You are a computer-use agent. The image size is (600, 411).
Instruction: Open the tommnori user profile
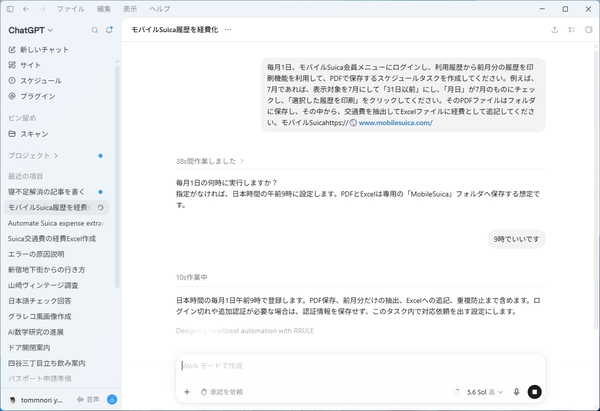[36, 400]
